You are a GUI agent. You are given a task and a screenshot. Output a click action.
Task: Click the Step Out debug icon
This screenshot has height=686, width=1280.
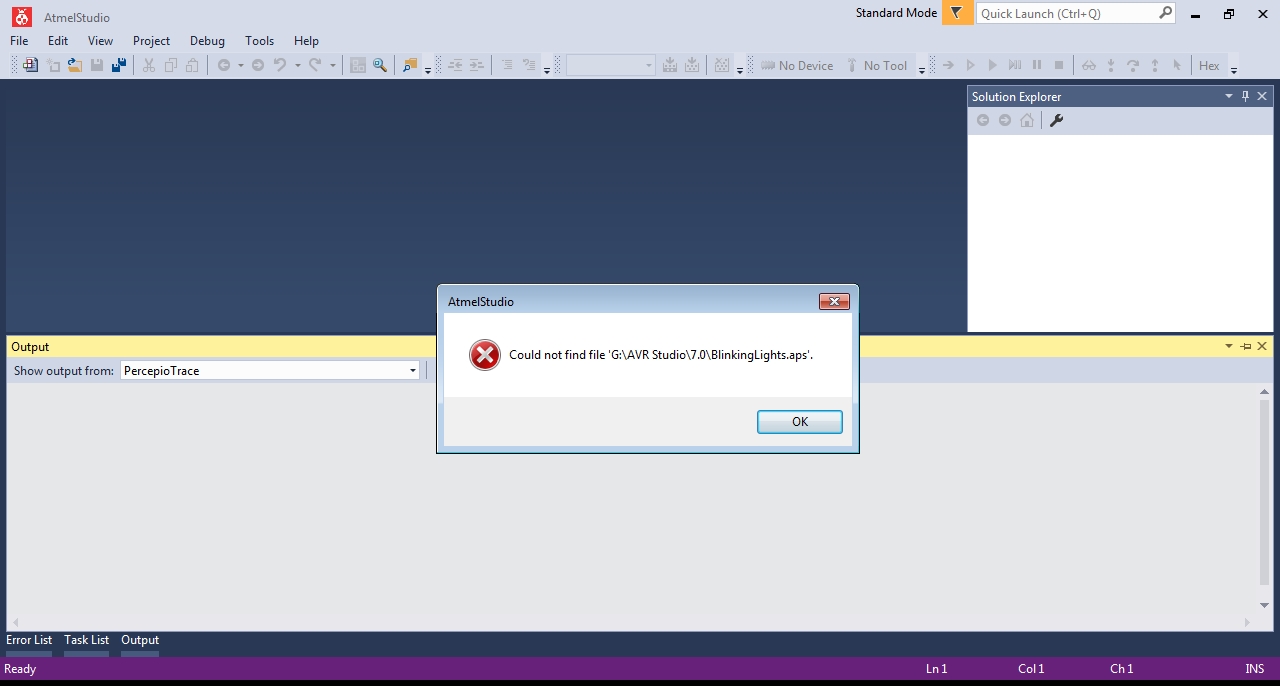(x=1155, y=65)
